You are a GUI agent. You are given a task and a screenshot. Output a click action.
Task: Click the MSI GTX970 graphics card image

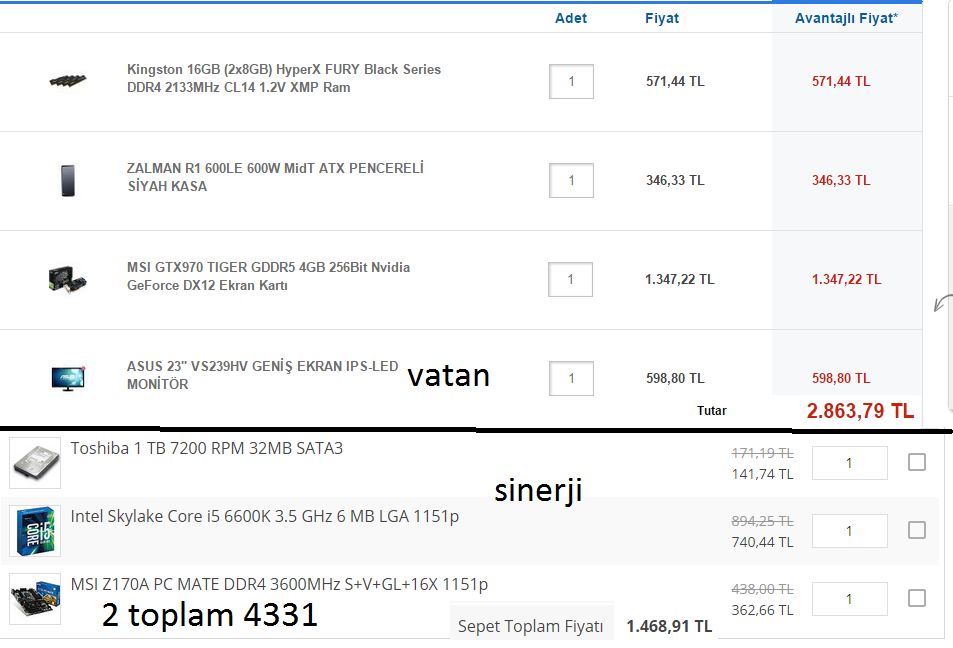tap(67, 279)
